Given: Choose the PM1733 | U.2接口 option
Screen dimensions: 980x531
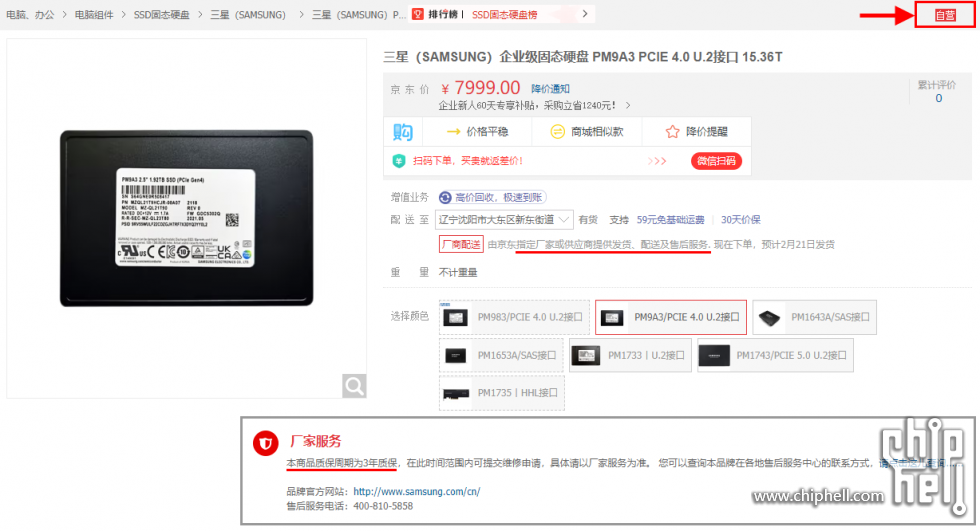Looking at the screenshot, I should click(630, 355).
